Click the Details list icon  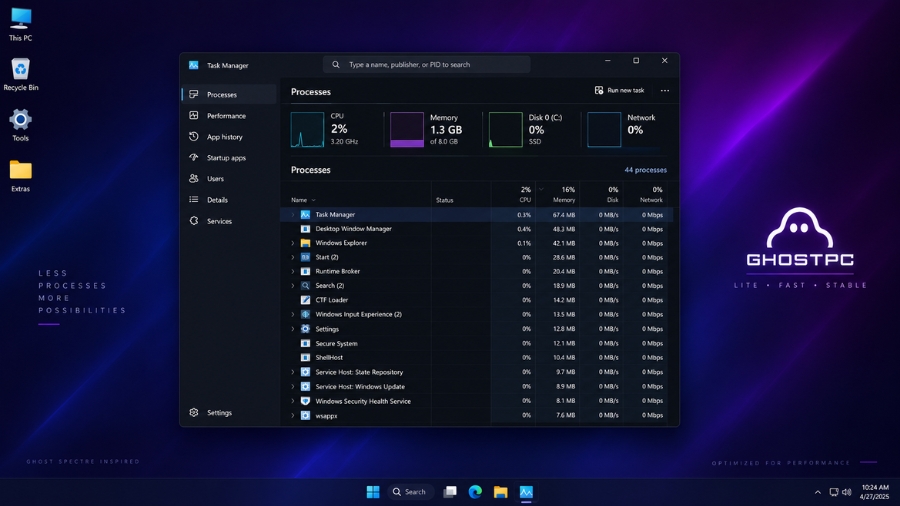click(x=194, y=200)
